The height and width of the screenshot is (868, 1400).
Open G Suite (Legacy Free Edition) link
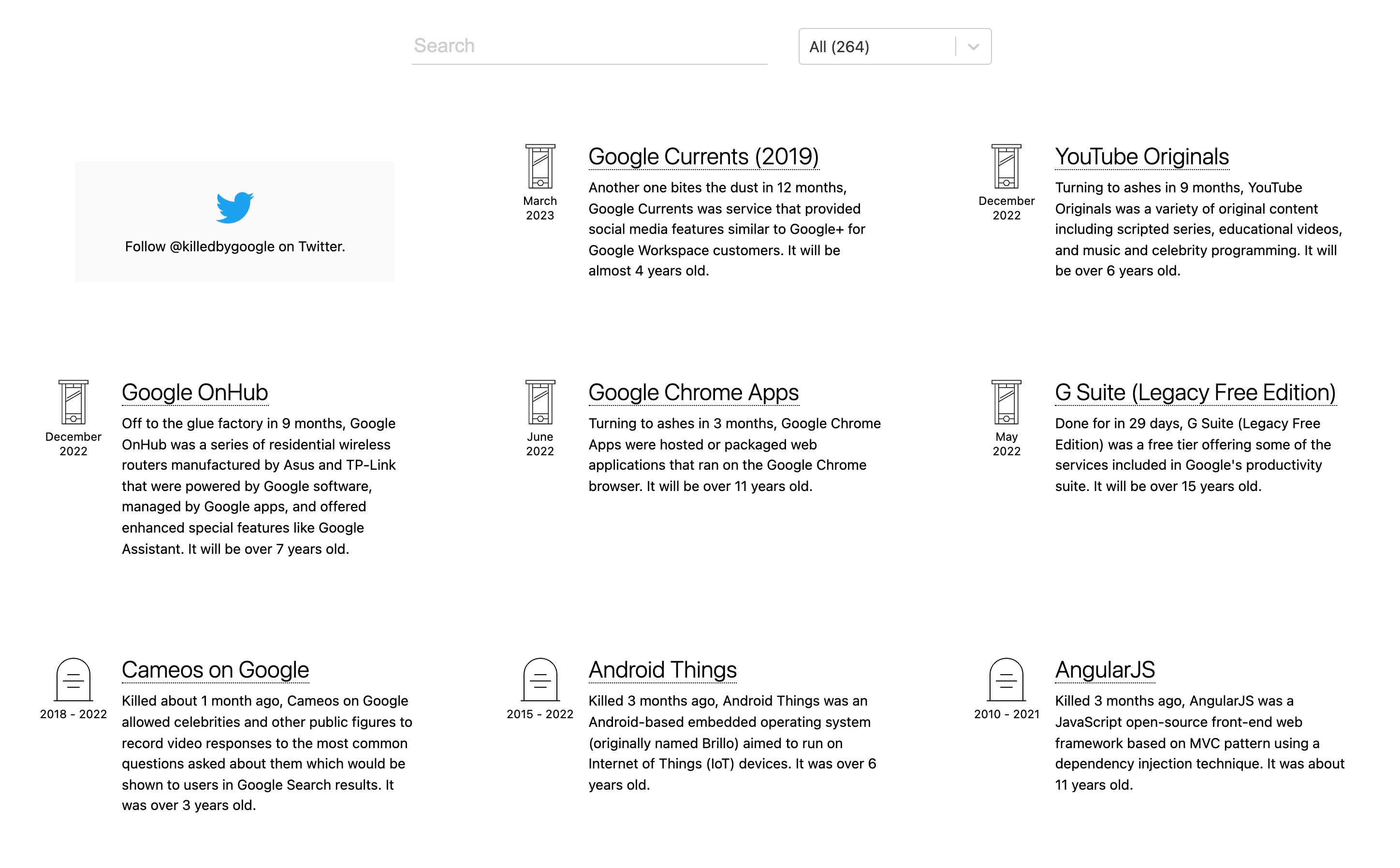[1195, 392]
